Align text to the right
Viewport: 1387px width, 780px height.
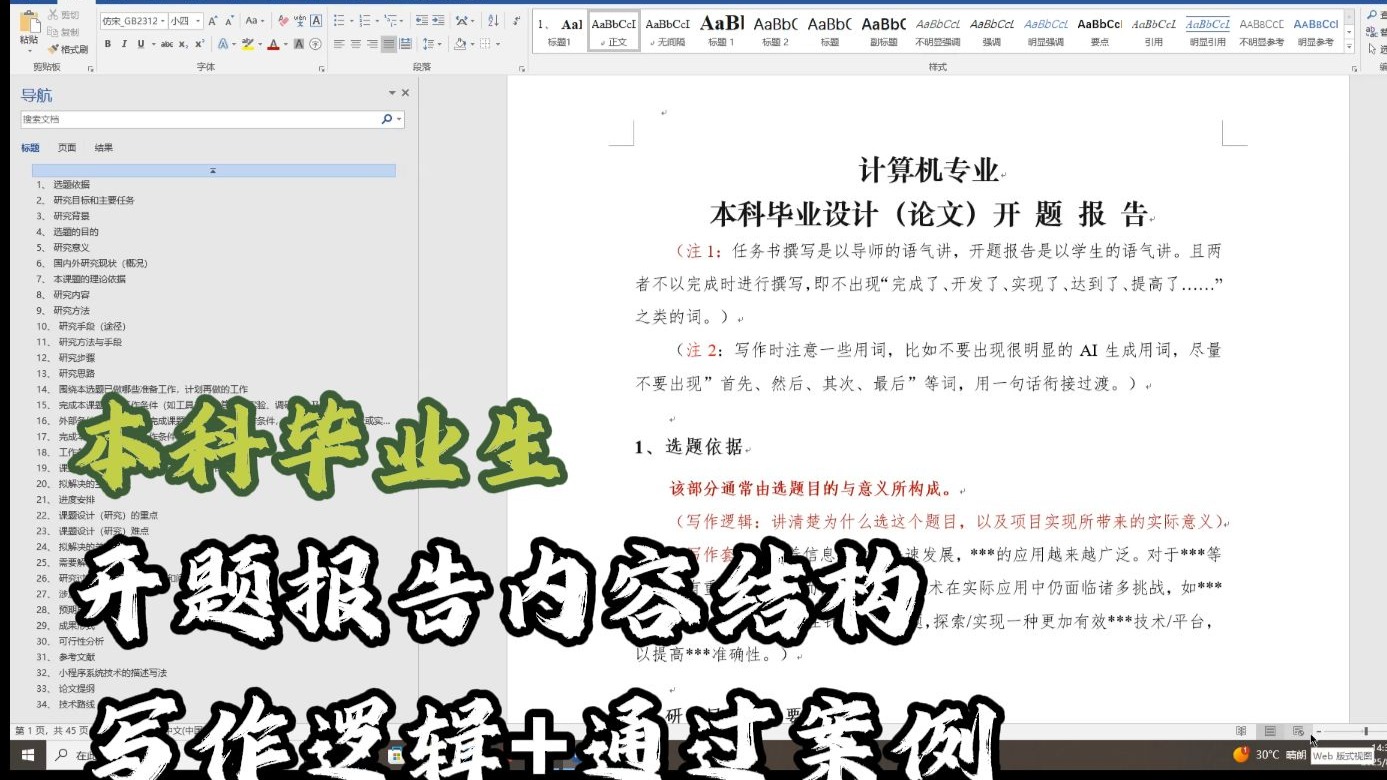click(372, 44)
